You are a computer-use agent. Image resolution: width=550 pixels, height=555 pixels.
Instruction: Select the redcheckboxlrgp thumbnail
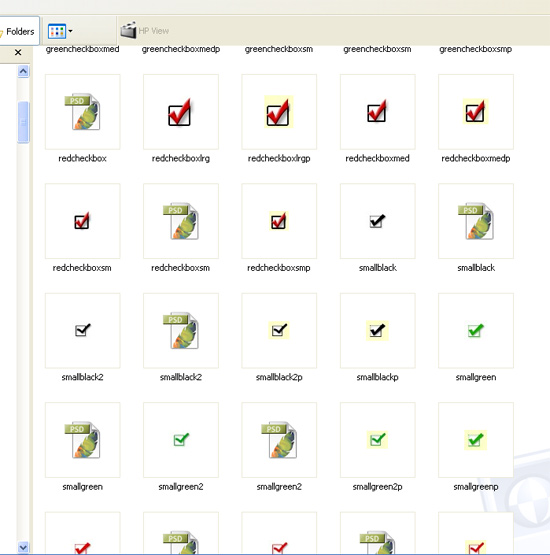point(279,112)
